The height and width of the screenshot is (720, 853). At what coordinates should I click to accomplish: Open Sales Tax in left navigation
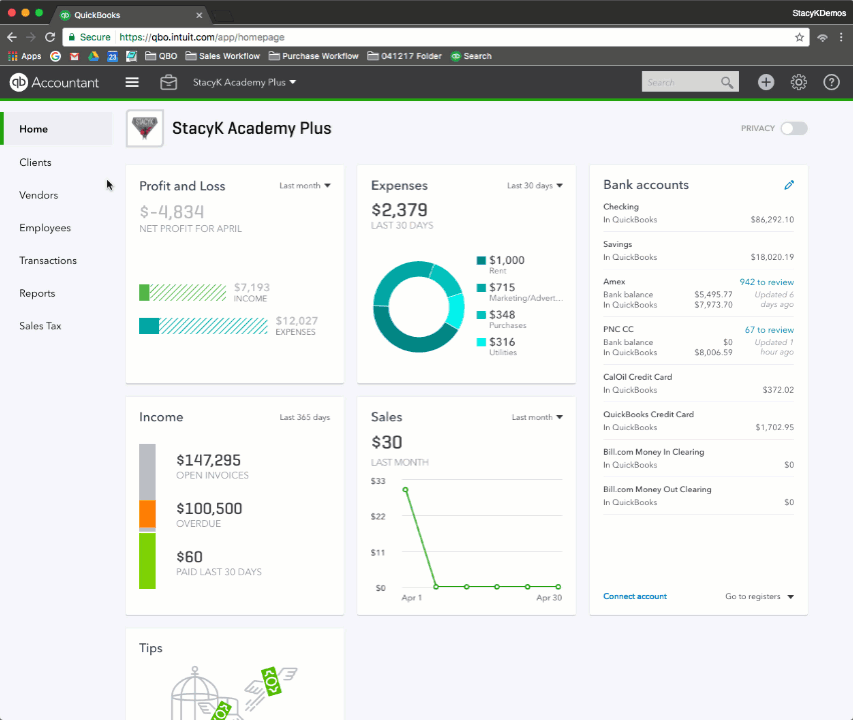(40, 326)
